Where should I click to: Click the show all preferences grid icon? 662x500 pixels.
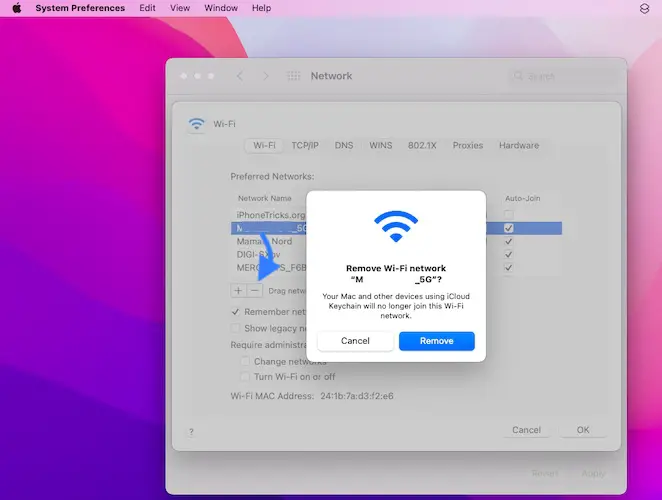tap(293, 76)
